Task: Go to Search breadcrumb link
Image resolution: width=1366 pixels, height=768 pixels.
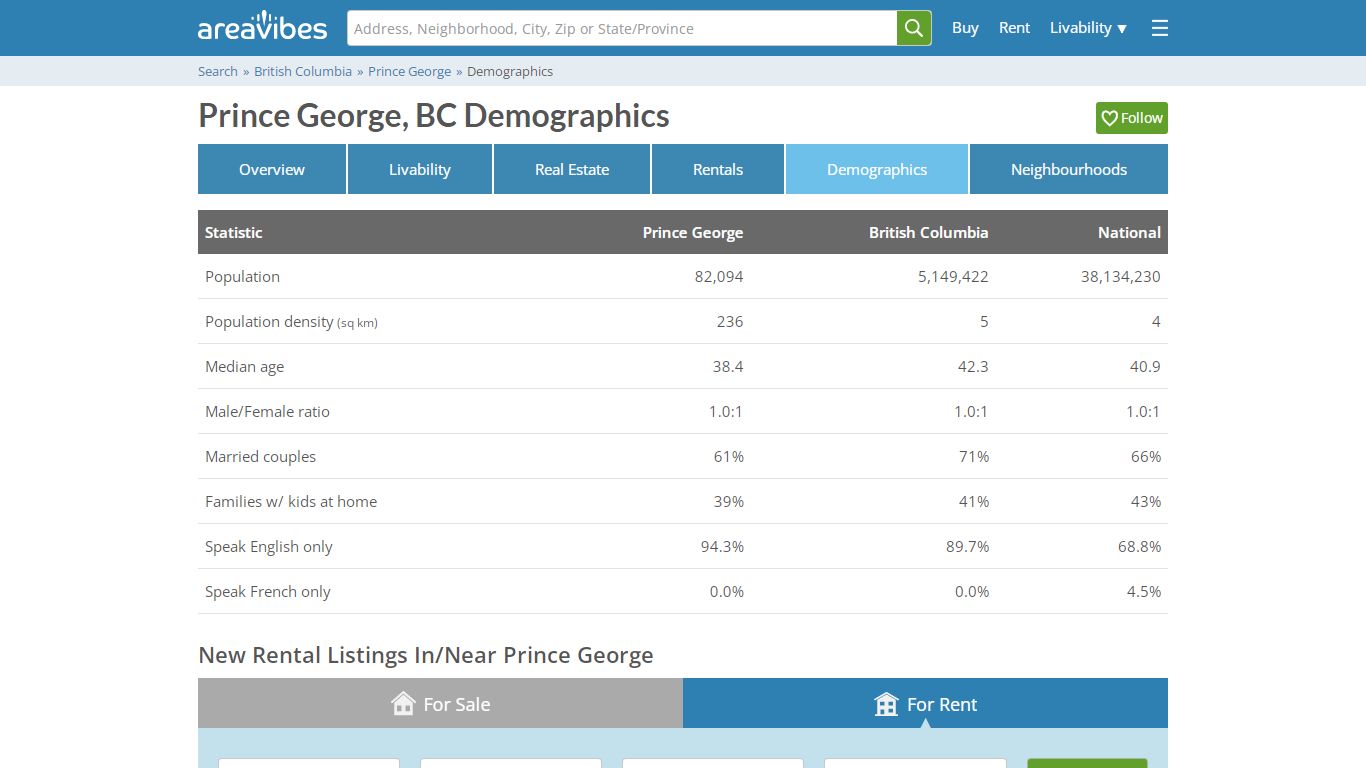Action: pyautogui.click(x=218, y=71)
